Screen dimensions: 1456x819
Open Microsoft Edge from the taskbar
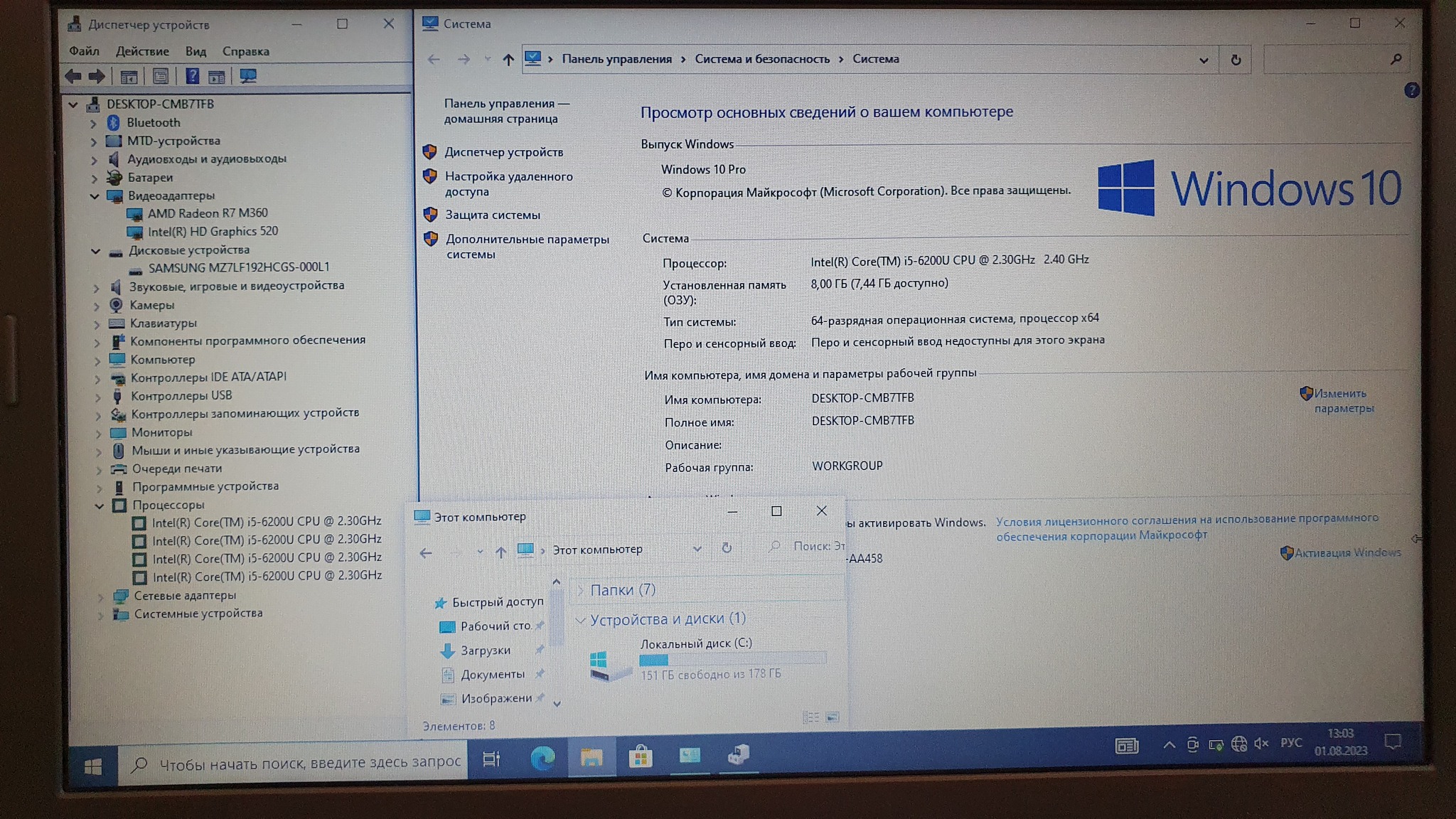pyautogui.click(x=542, y=759)
